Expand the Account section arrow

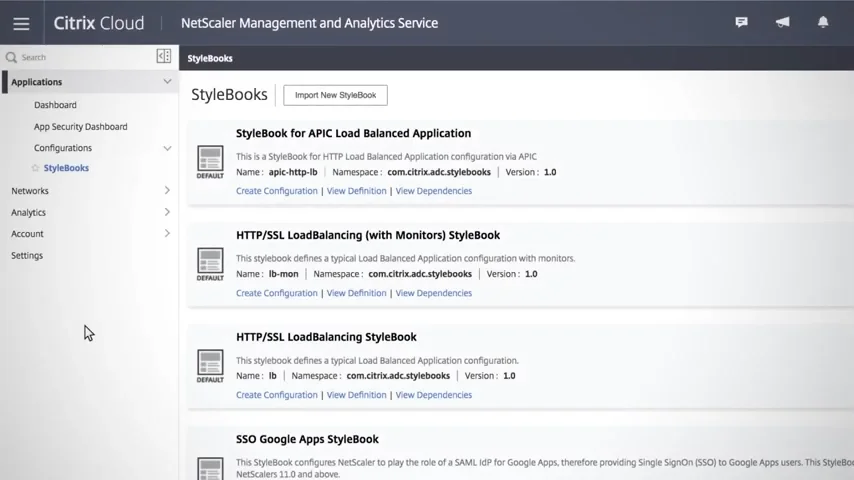(x=167, y=233)
